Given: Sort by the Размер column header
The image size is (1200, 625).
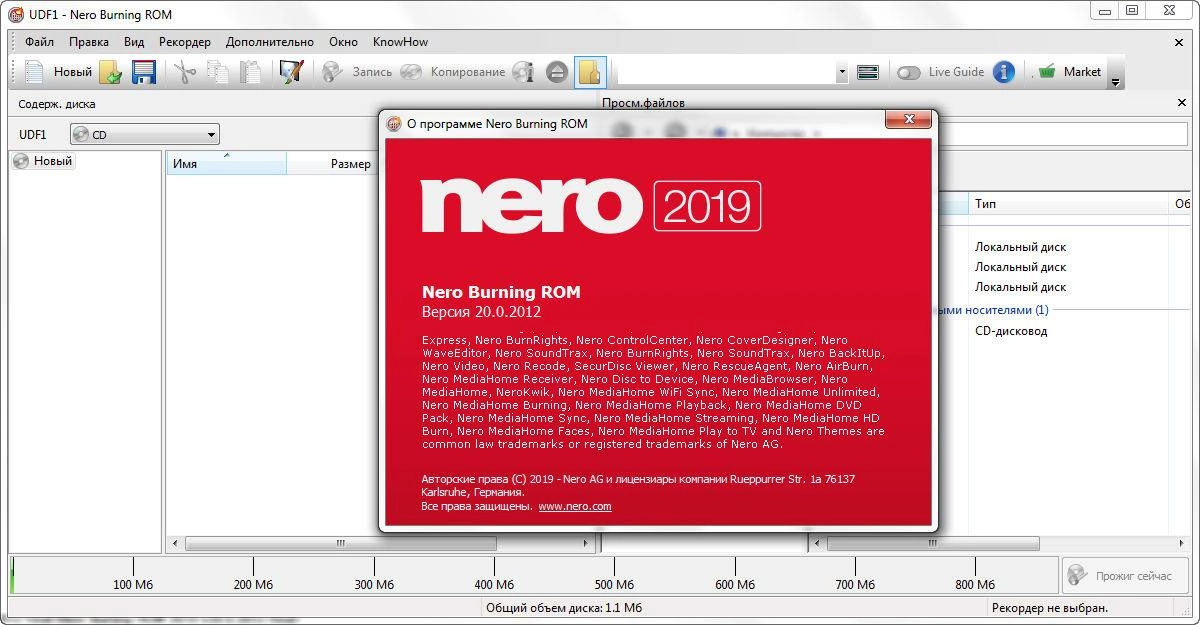Looking at the screenshot, I should coord(332,164).
